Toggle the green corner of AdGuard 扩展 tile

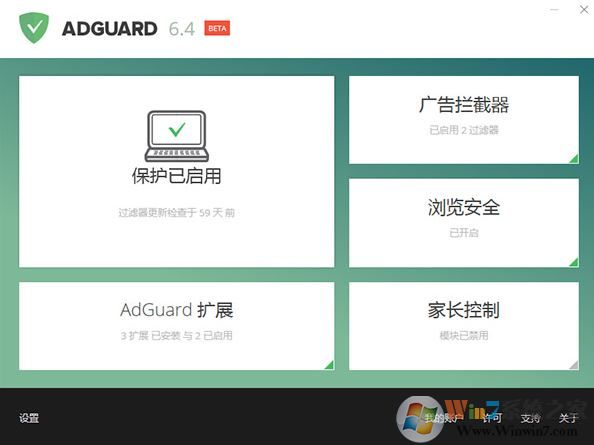click(x=329, y=365)
